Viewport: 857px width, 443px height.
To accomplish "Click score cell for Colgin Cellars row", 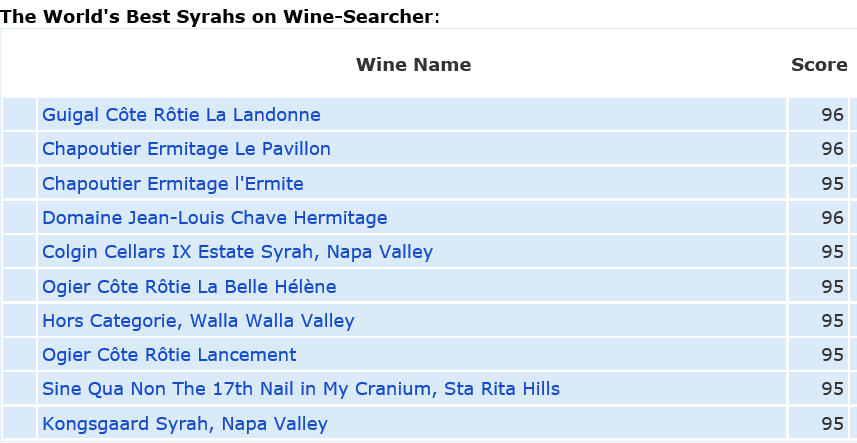I will pos(818,252).
